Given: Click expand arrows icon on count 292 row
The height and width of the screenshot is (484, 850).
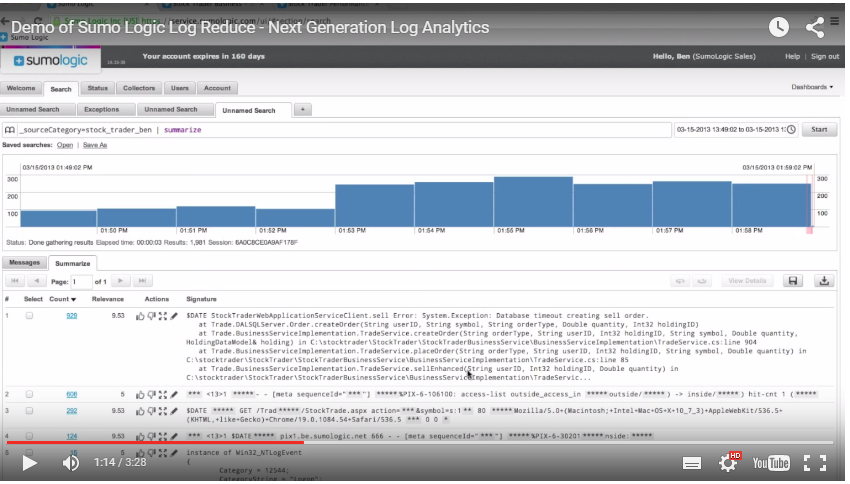Looking at the screenshot, I should point(163,411).
